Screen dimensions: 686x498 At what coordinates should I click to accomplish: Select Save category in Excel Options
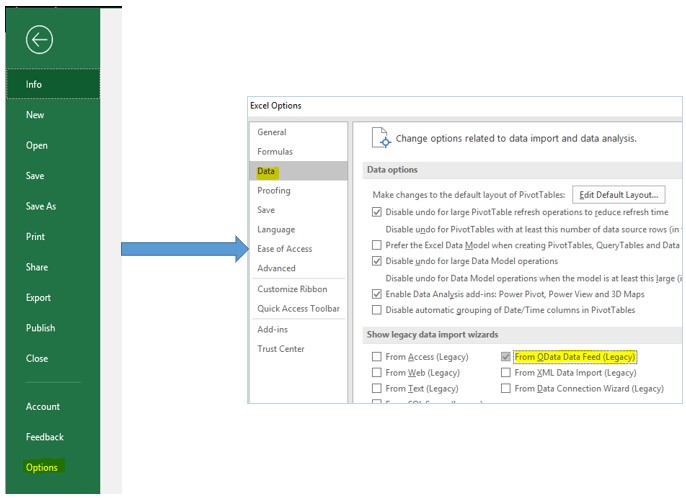[299, 210]
